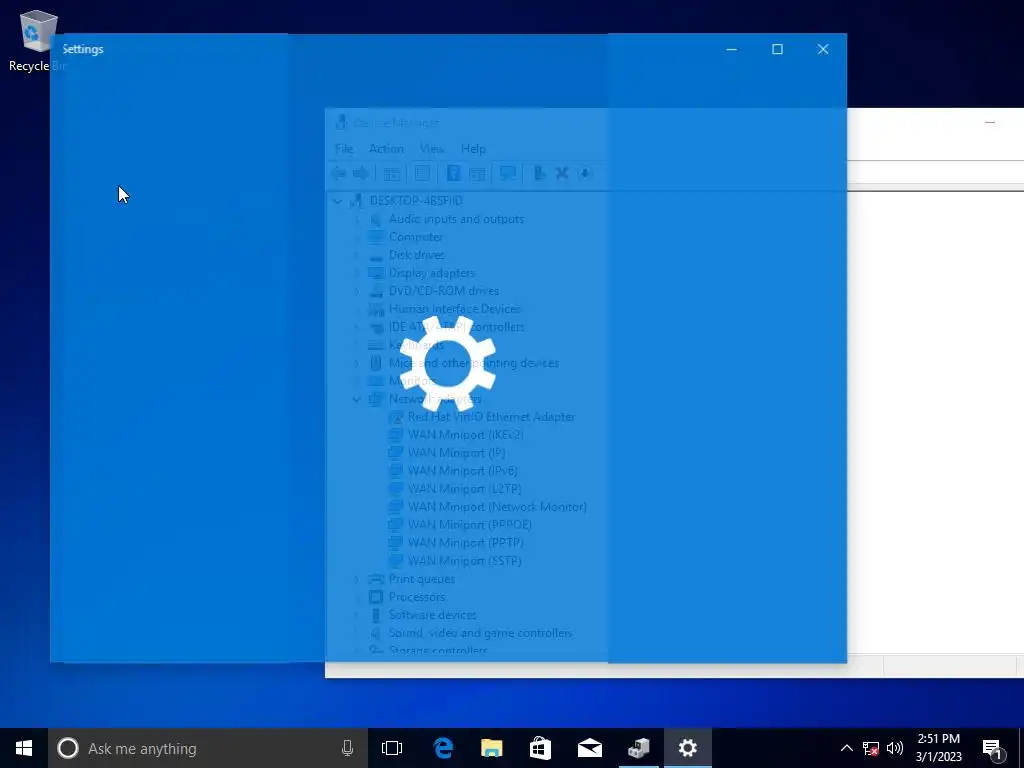Select WAN Miniport (IKEv2)
This screenshot has width=1024, height=768.
click(x=466, y=435)
